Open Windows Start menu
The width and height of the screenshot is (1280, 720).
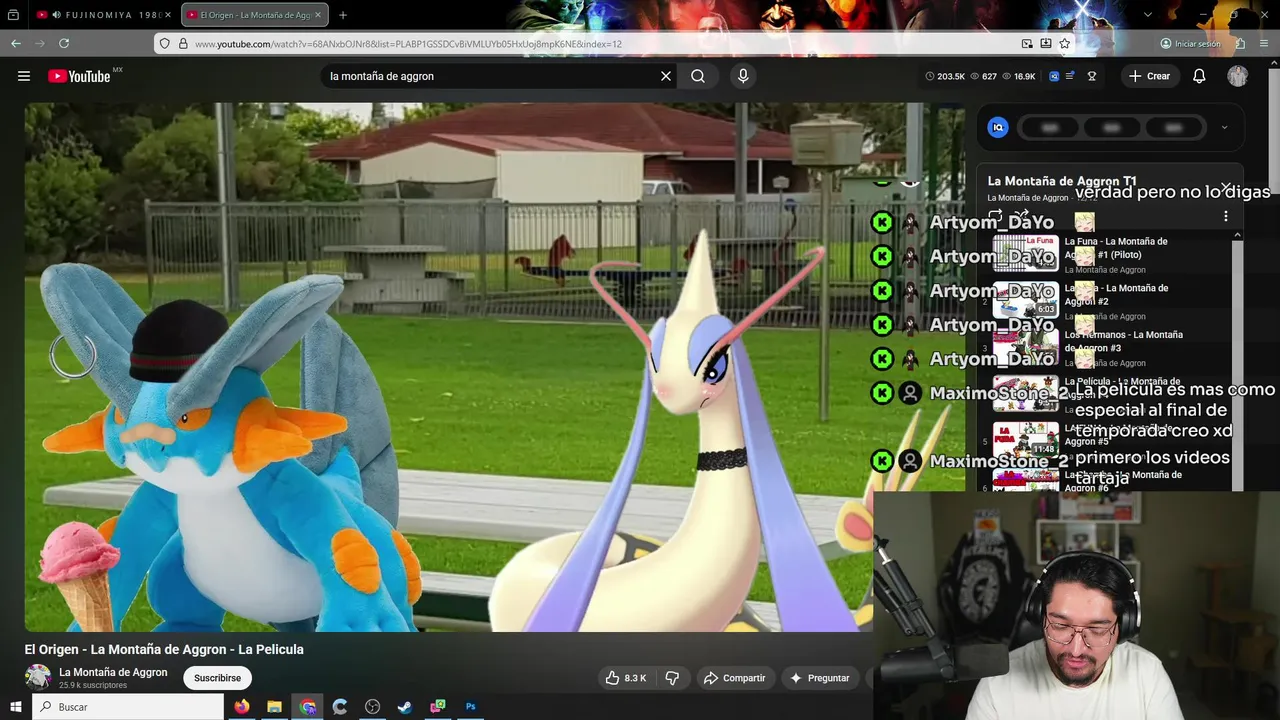pos(15,707)
